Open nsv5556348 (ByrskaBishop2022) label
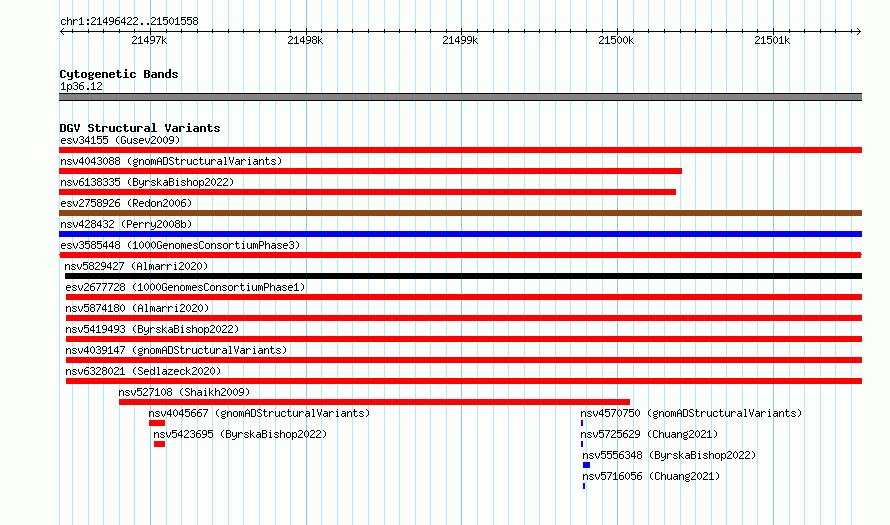 669,455
